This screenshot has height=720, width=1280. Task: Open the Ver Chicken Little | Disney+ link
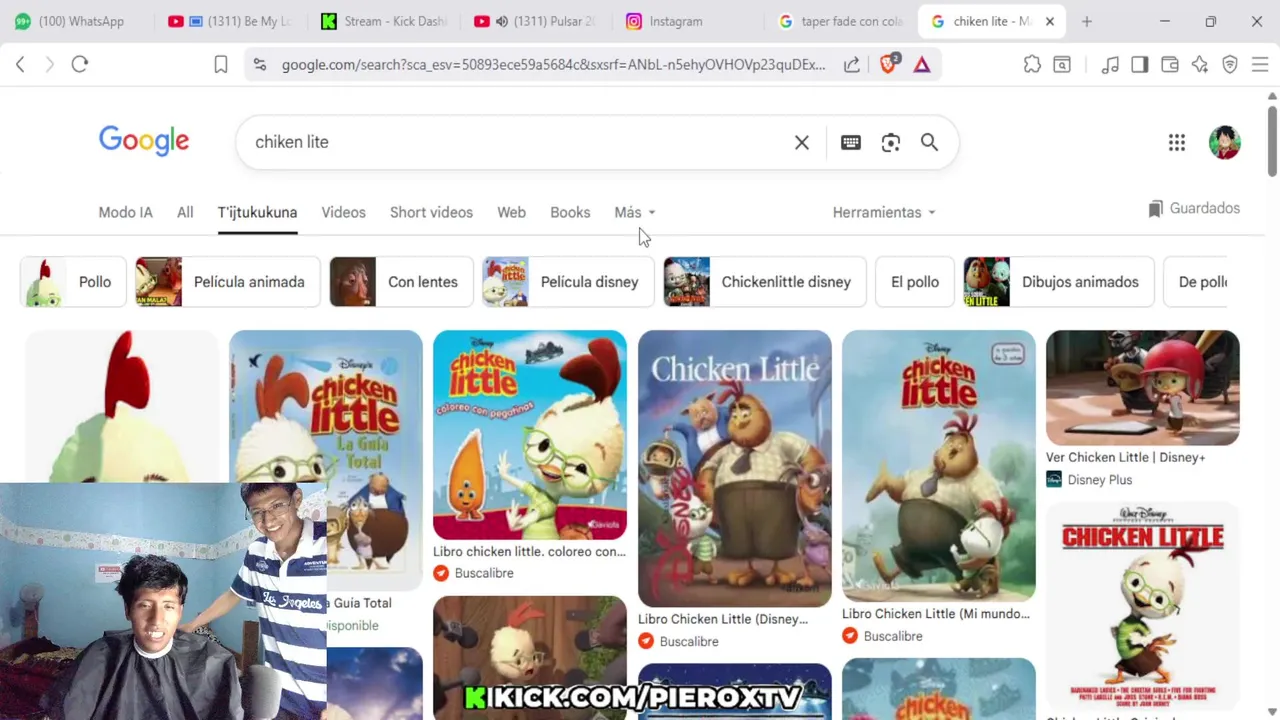1125,457
